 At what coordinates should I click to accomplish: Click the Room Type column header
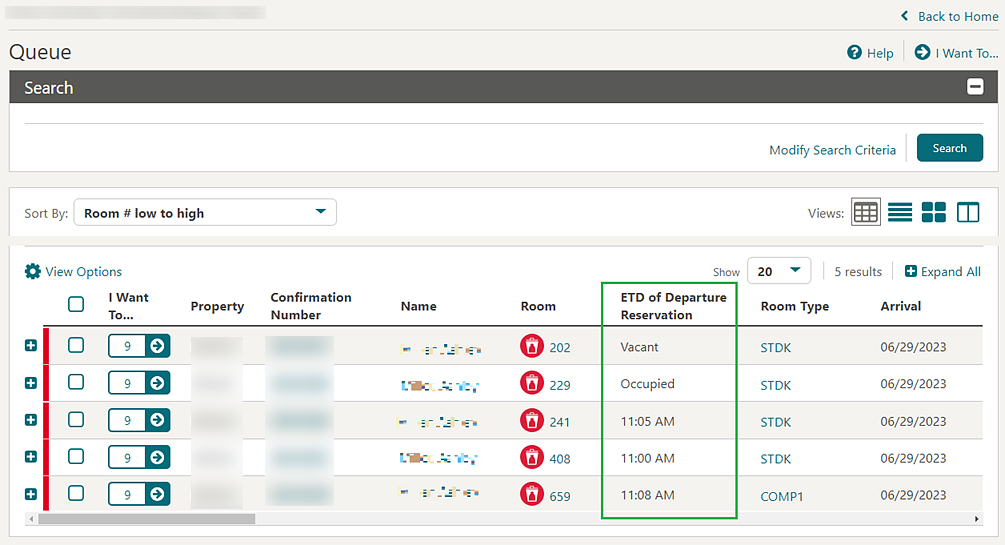[794, 306]
